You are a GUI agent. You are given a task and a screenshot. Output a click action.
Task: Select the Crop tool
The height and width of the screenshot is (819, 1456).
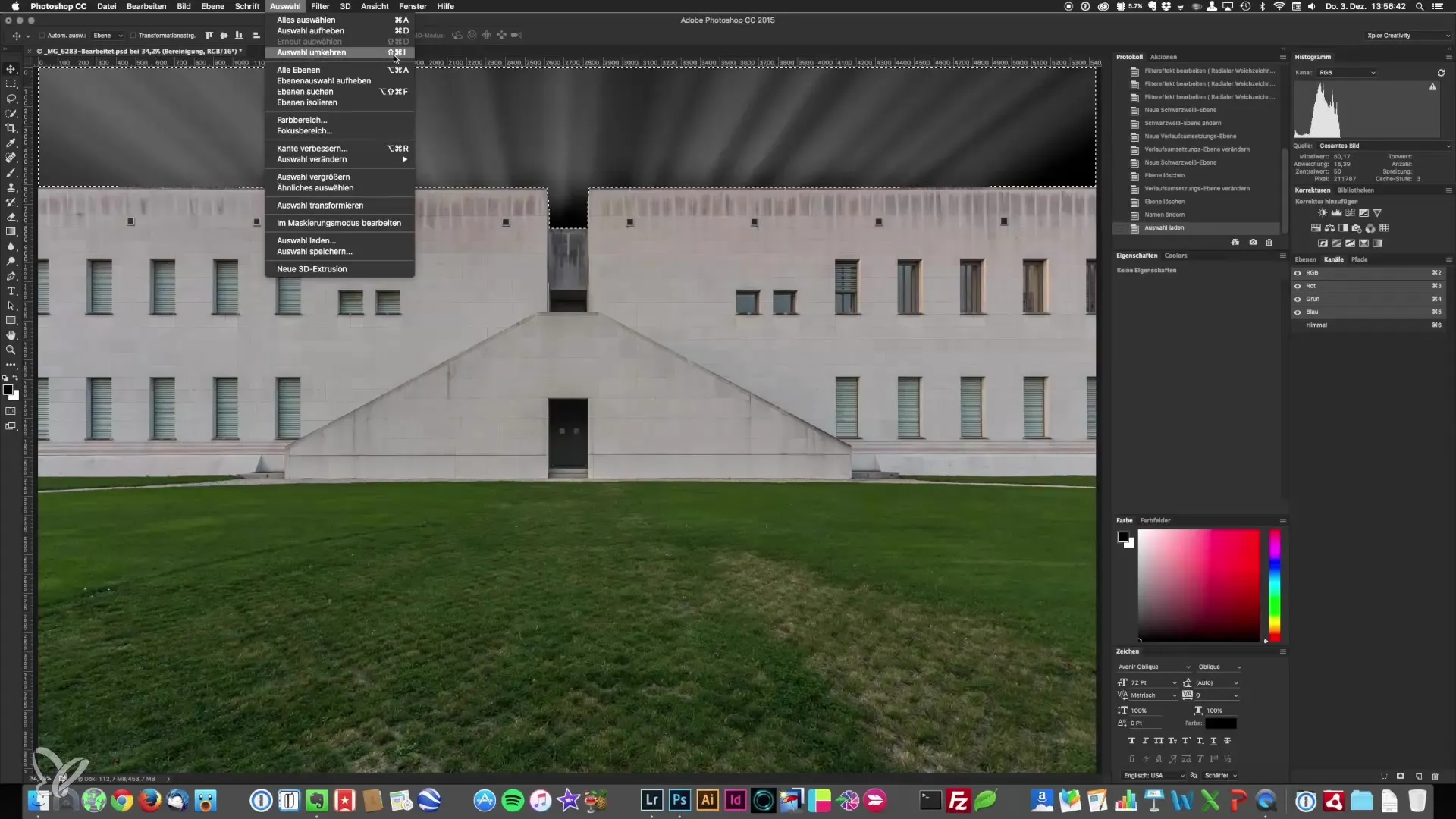tap(11, 128)
